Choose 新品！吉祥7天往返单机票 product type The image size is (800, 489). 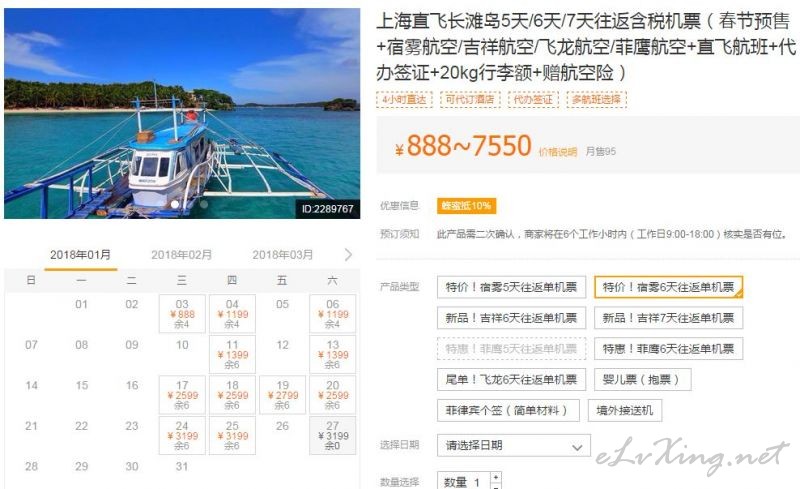668,318
